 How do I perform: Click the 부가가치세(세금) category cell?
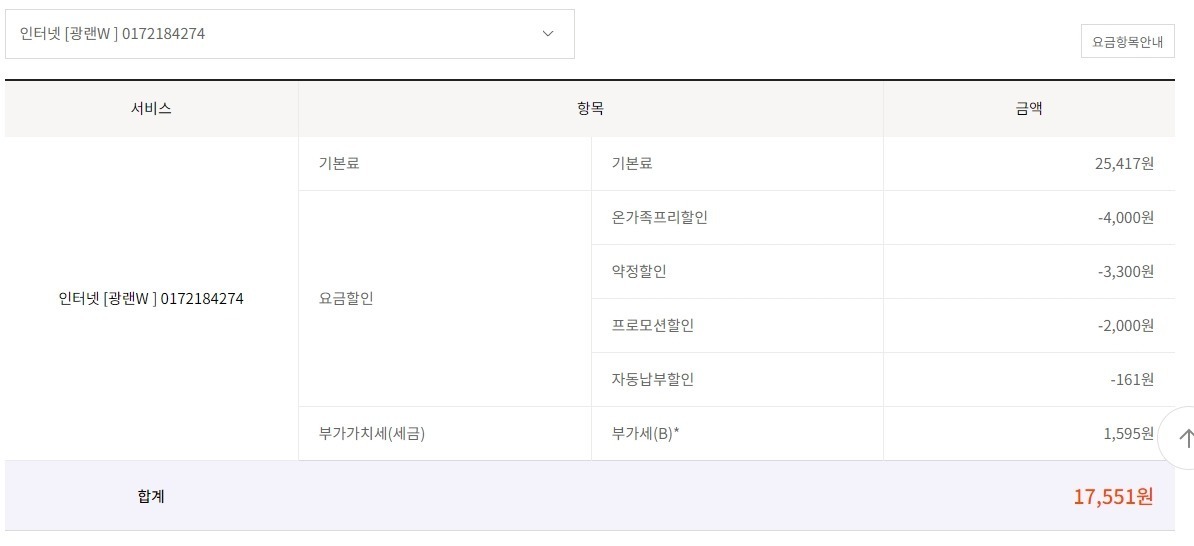pos(365,433)
